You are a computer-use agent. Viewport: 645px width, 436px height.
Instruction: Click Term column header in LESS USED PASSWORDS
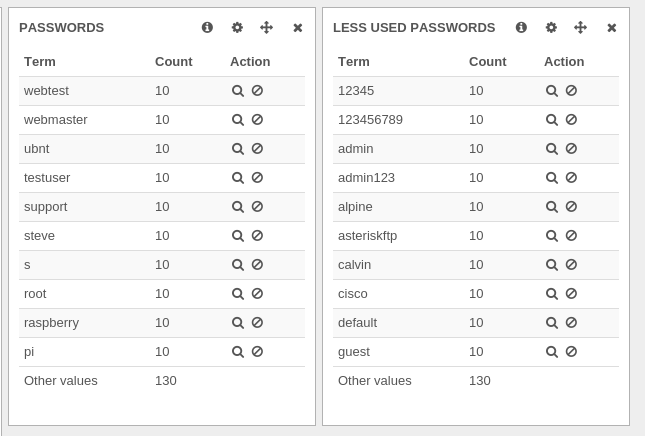point(354,62)
